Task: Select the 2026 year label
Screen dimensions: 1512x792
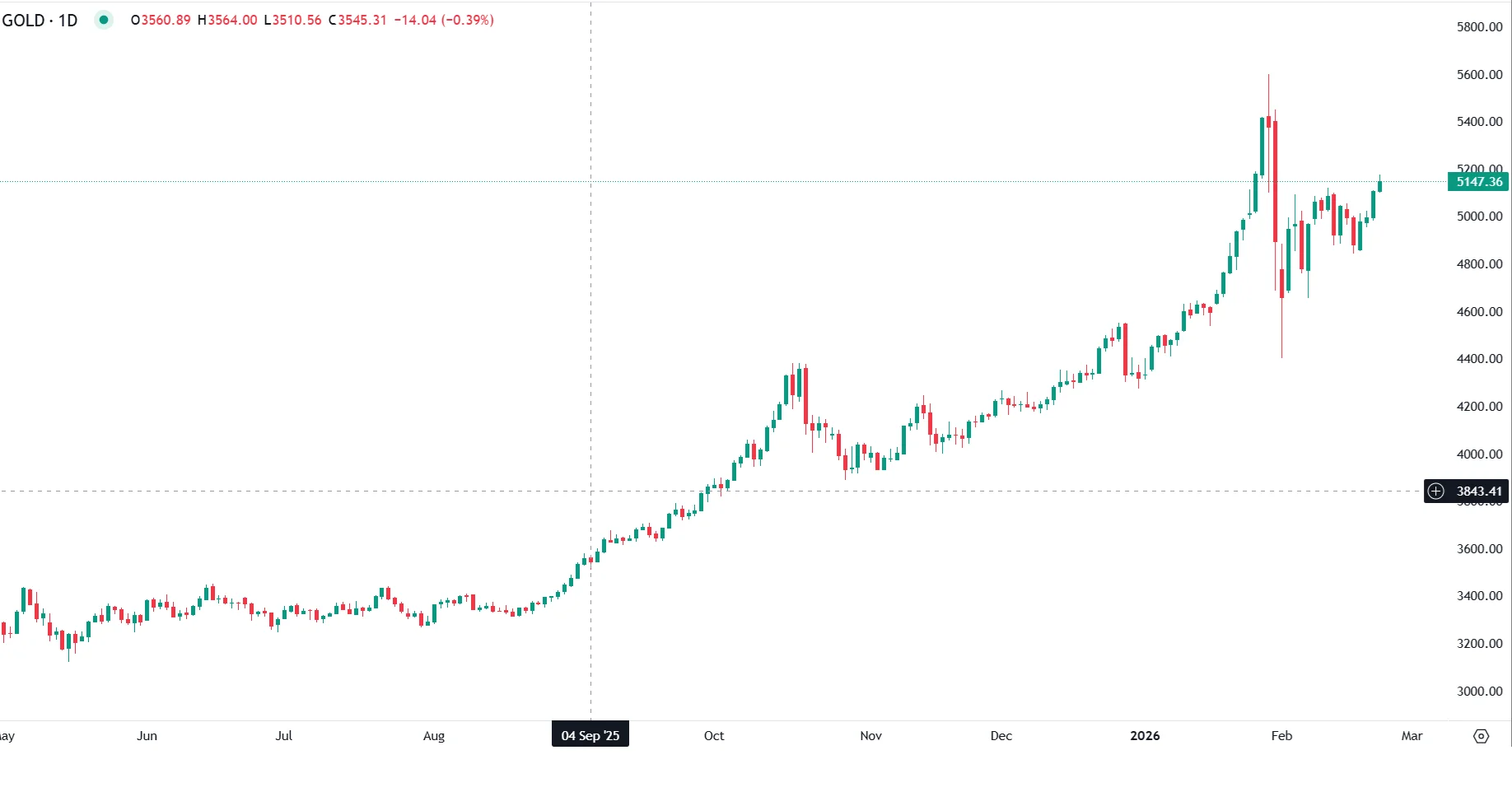Action: 1145,735
